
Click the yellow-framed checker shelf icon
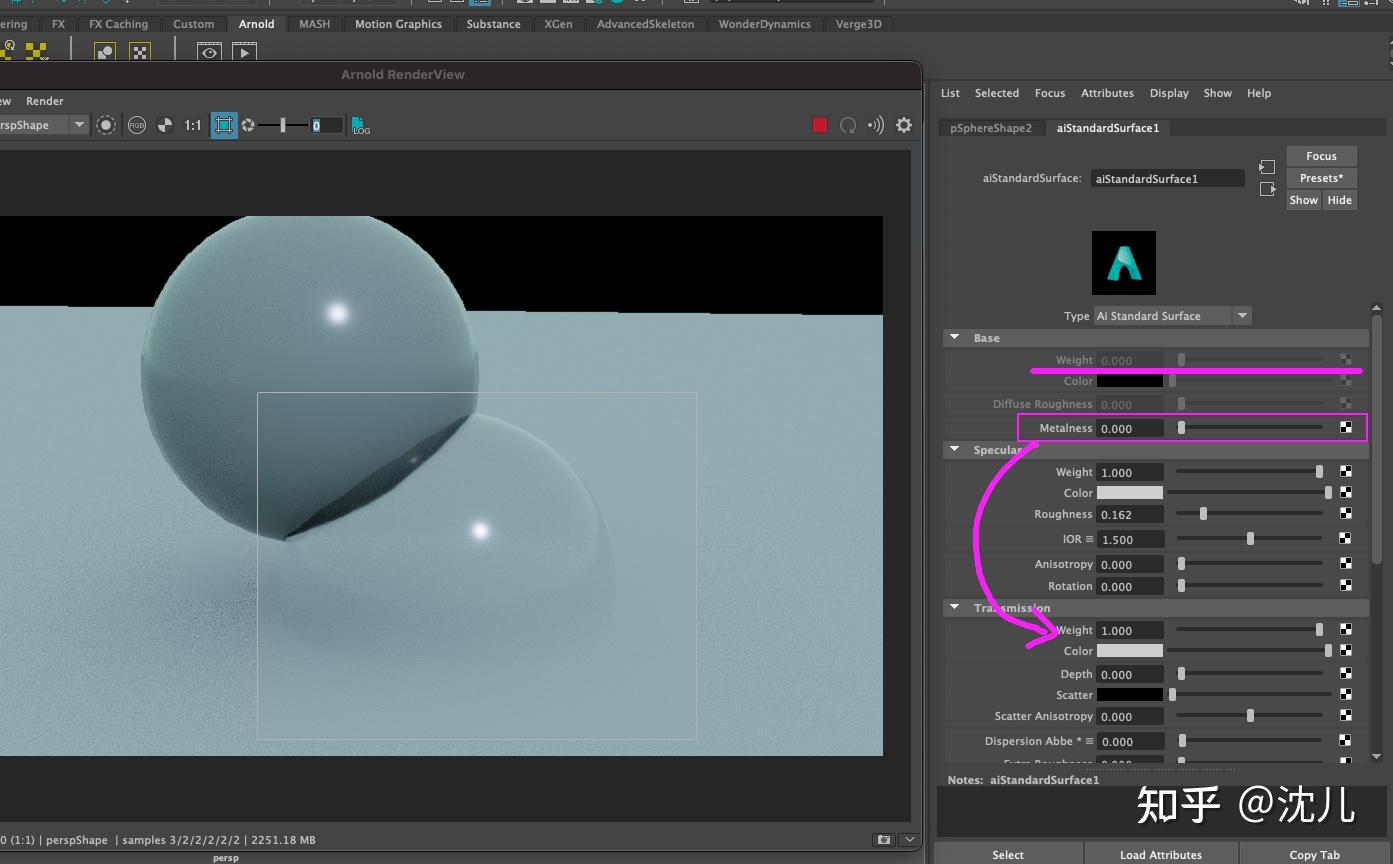click(139, 51)
